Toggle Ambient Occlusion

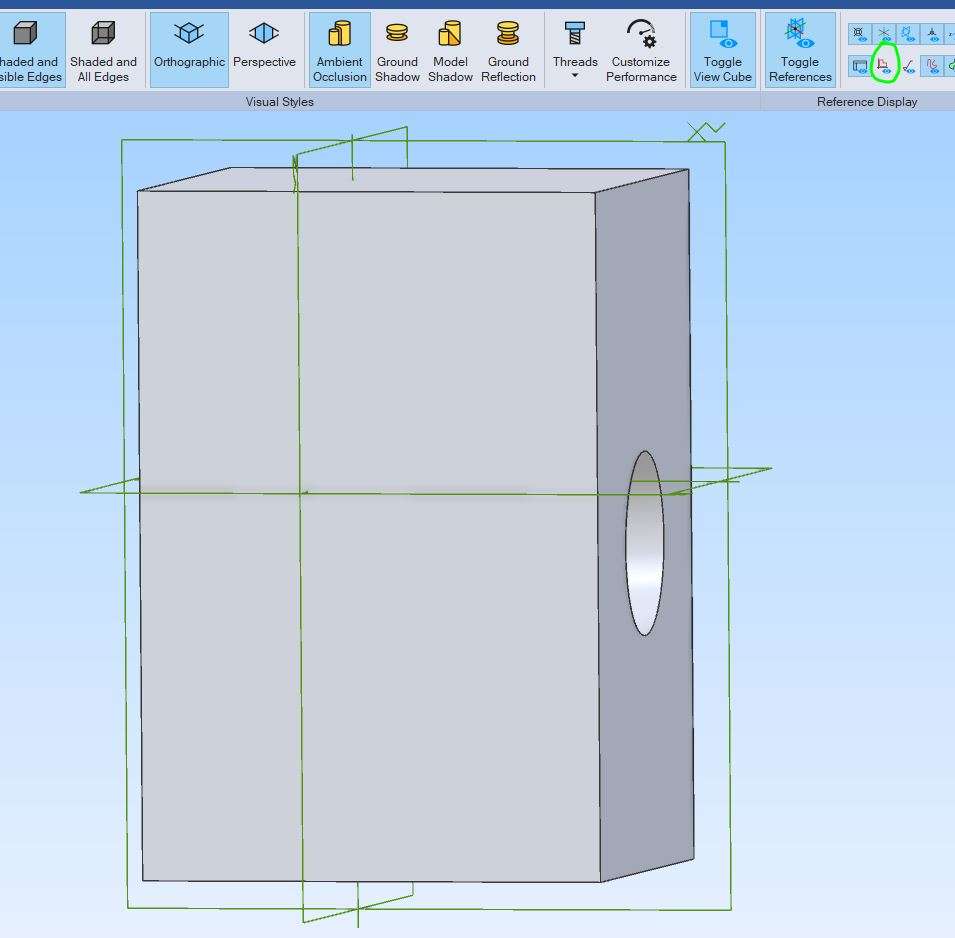click(x=339, y=50)
